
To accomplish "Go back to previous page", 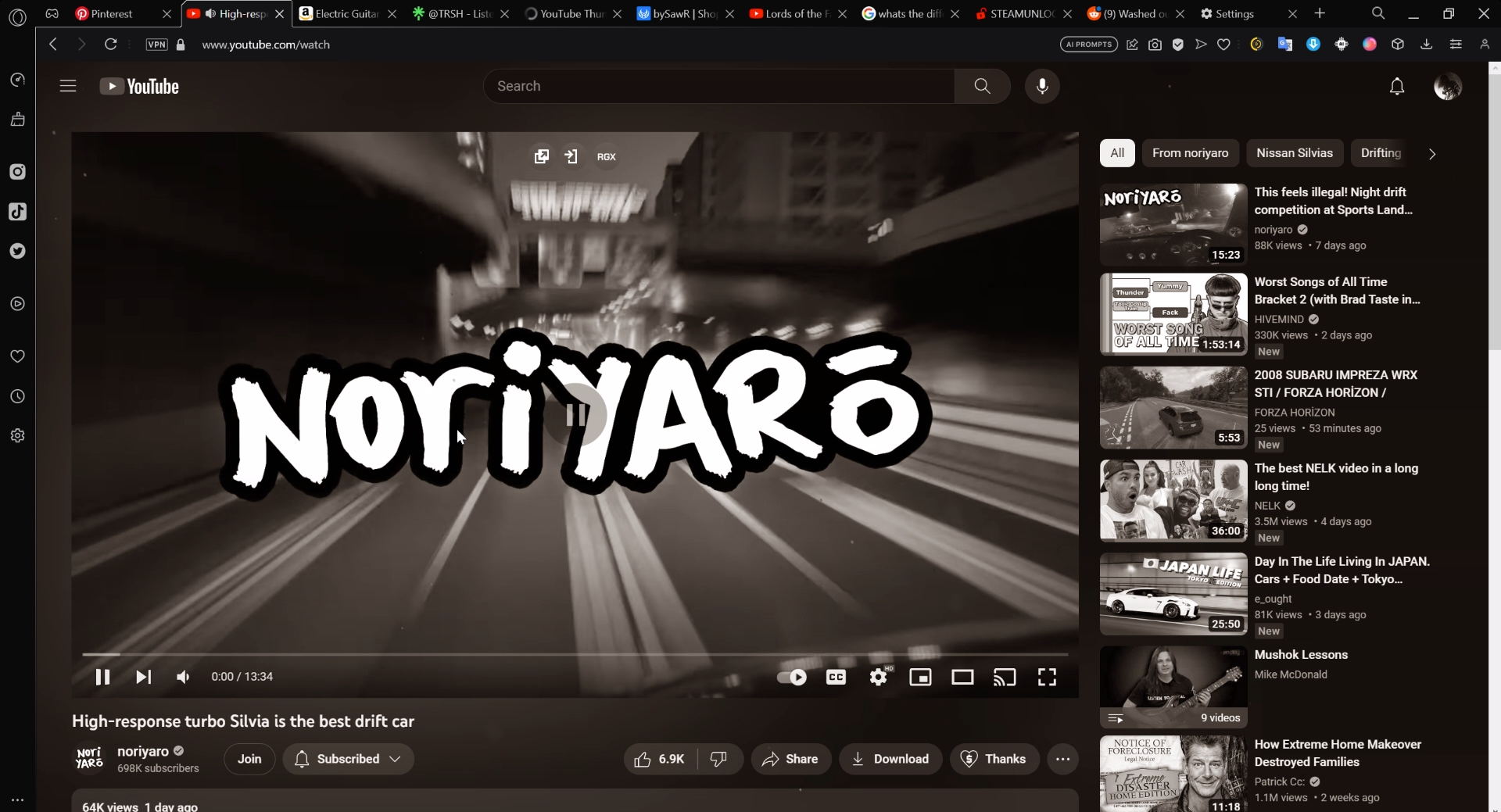I will pyautogui.click(x=53, y=45).
